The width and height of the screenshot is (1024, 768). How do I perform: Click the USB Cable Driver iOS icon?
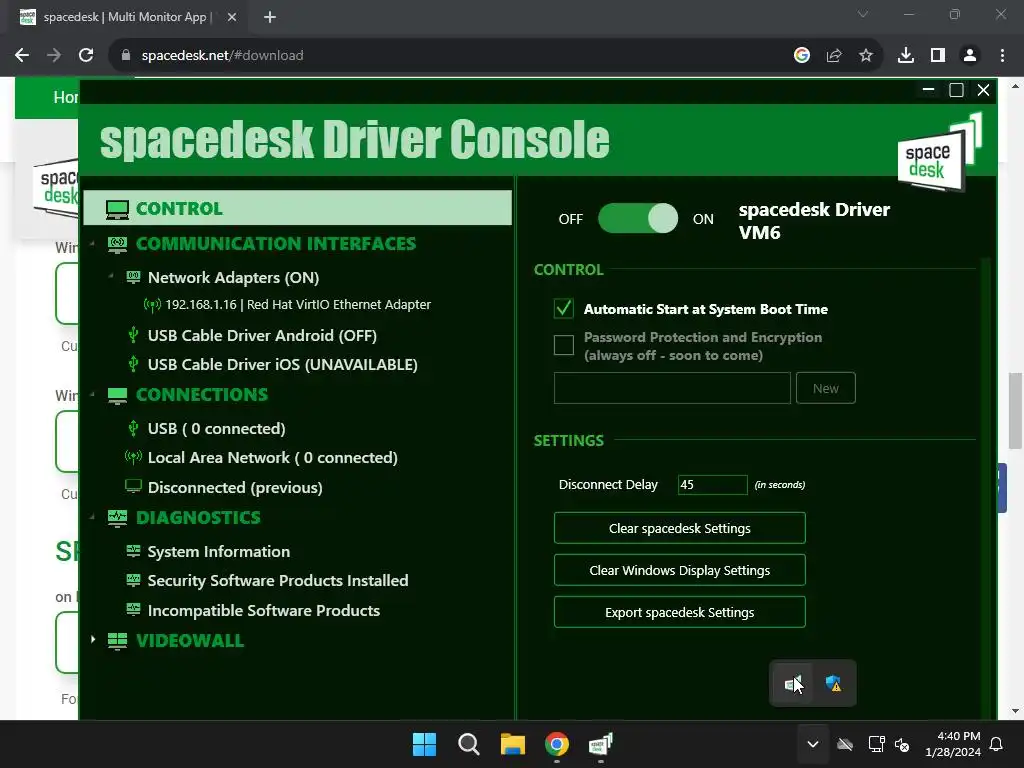[133, 364]
